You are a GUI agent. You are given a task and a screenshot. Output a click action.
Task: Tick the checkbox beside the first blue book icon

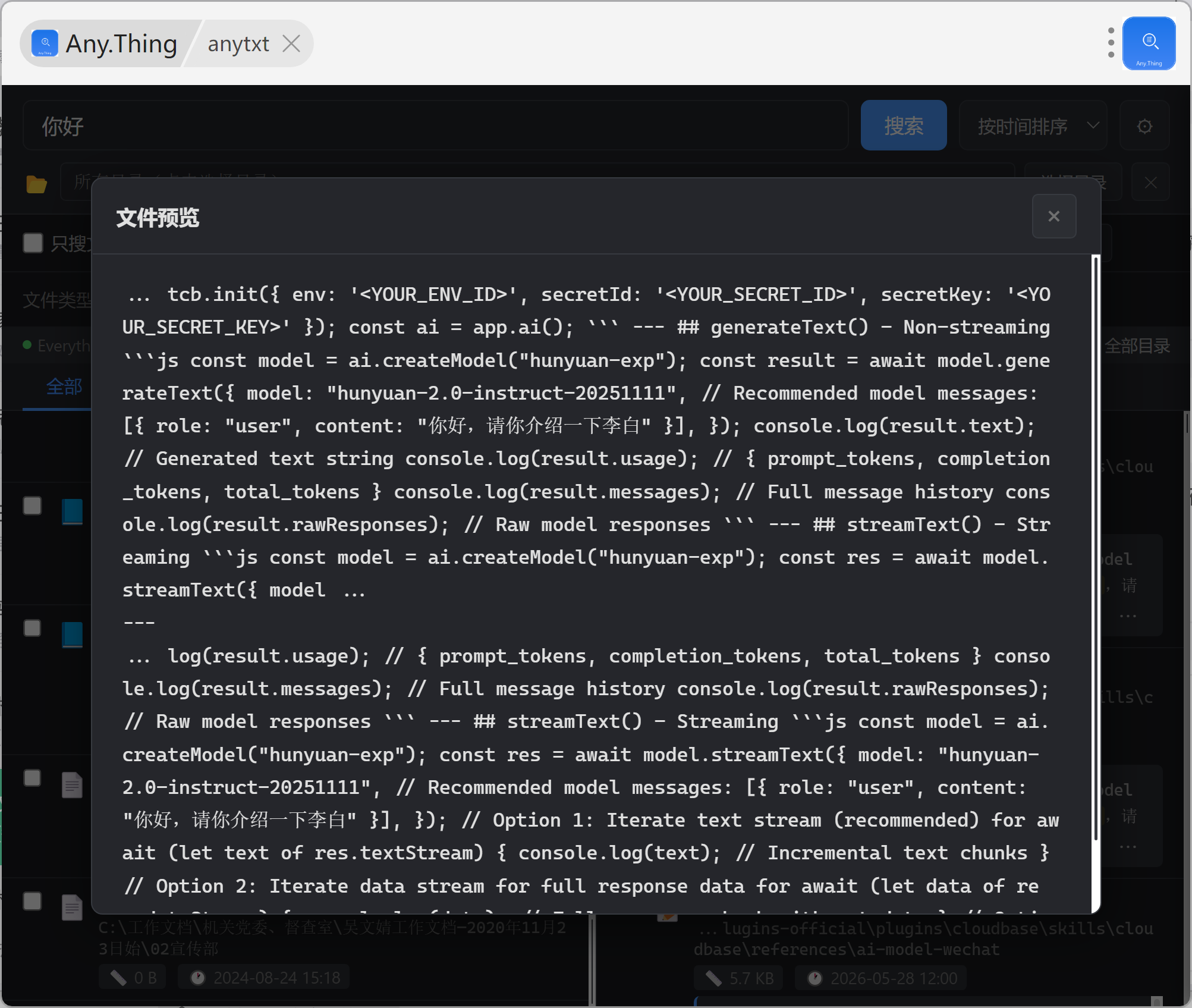pyautogui.click(x=32, y=506)
